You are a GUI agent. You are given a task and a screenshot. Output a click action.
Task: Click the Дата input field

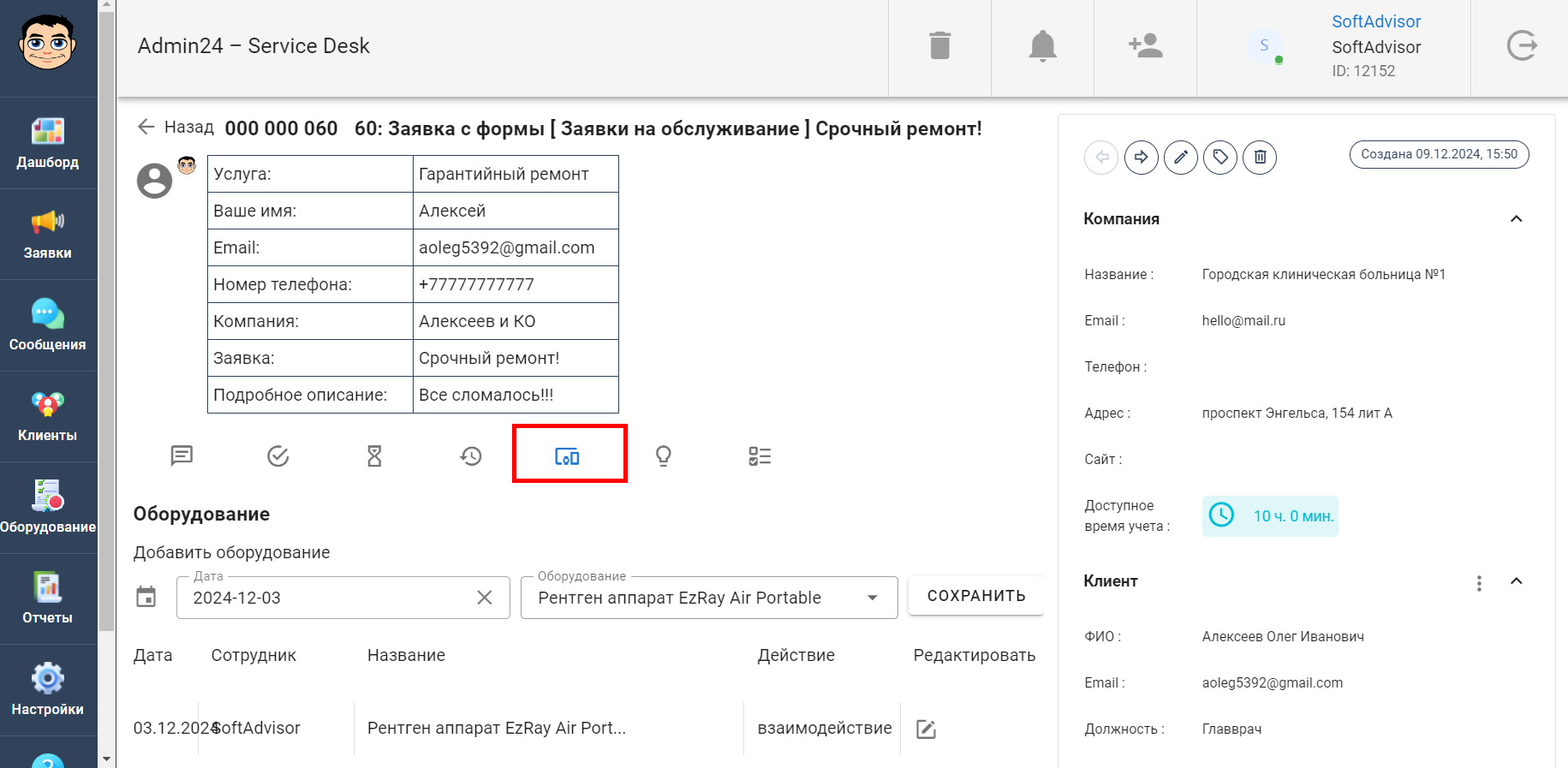click(x=343, y=598)
